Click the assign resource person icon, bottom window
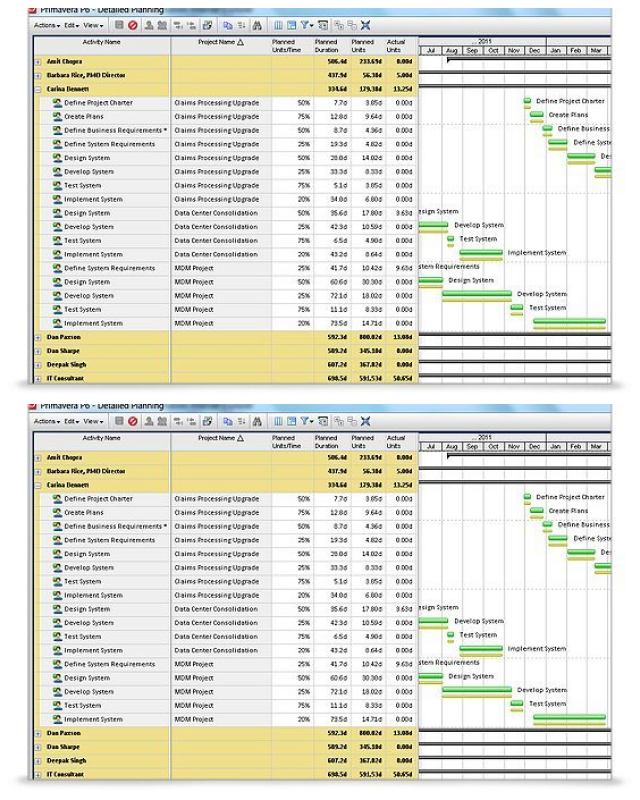This screenshot has height=800, width=640. (149, 421)
